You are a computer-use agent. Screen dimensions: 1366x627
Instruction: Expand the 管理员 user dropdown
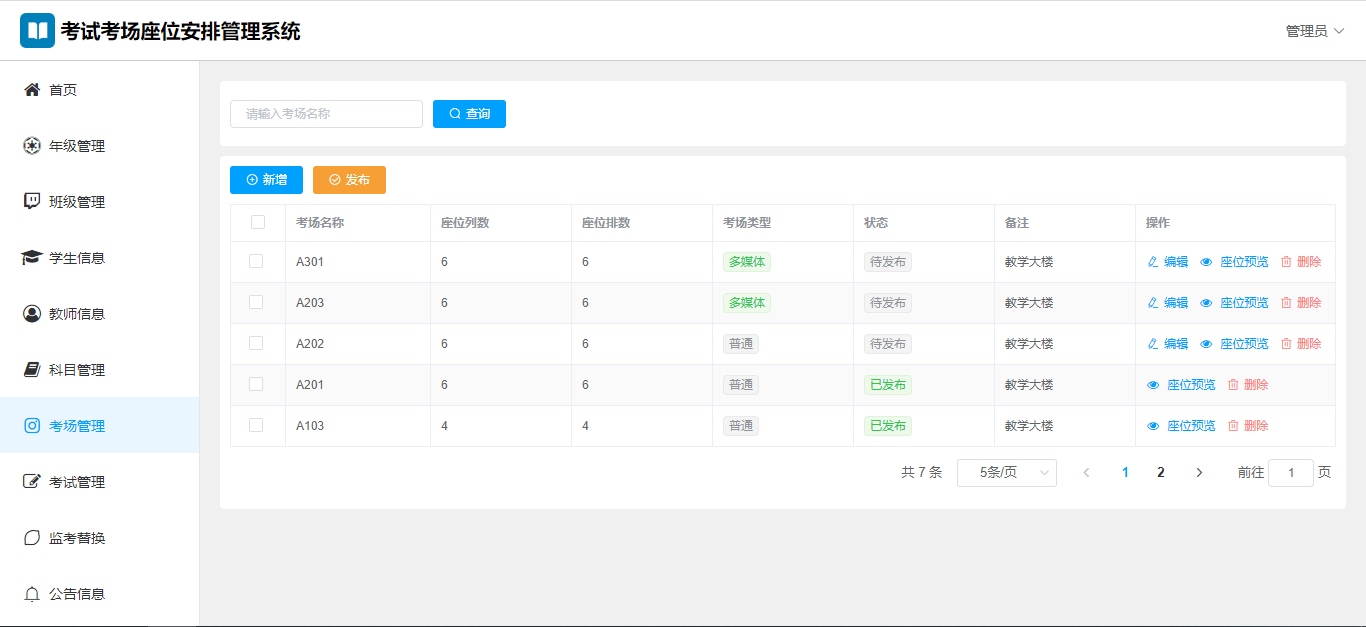tap(1314, 31)
